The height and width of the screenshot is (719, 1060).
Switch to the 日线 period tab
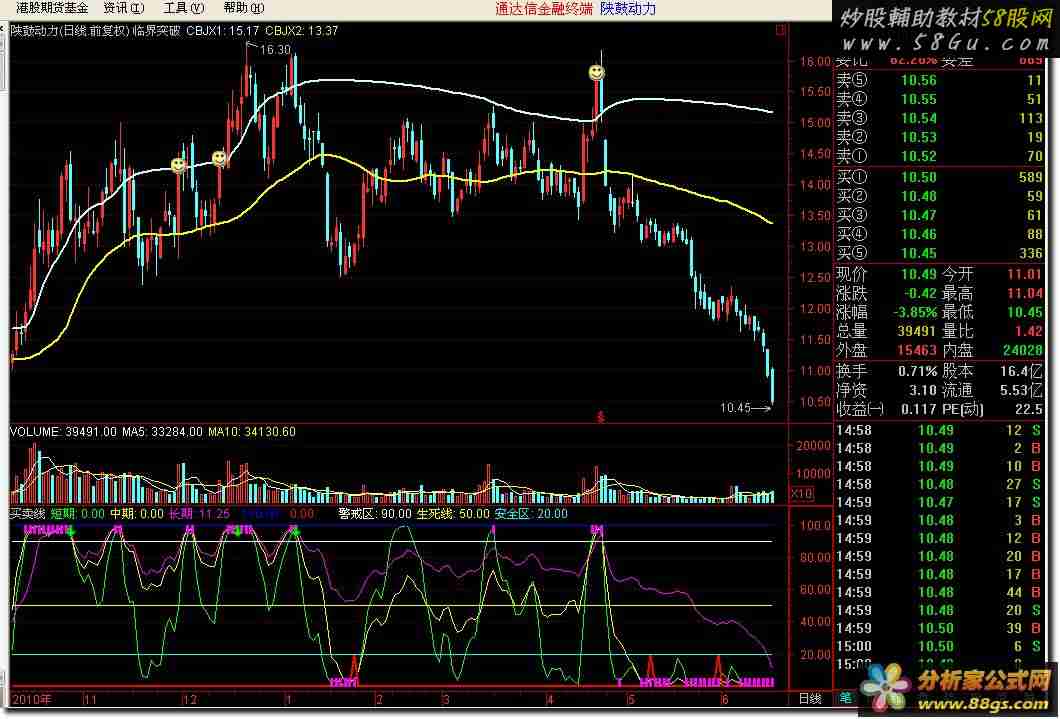(x=810, y=698)
